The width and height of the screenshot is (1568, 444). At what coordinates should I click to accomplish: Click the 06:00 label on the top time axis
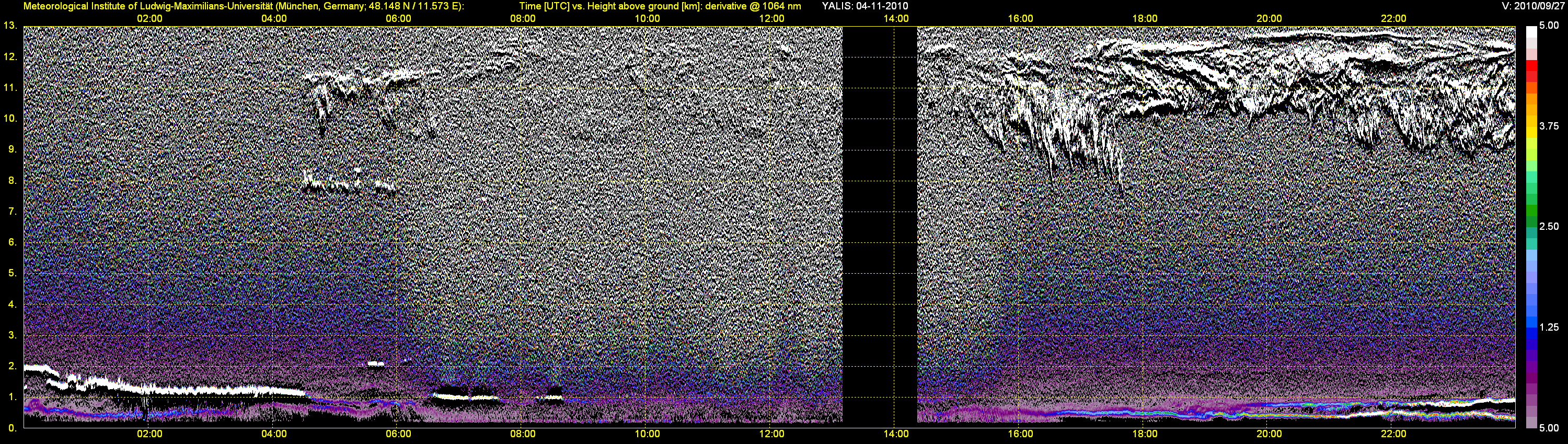coord(398,19)
